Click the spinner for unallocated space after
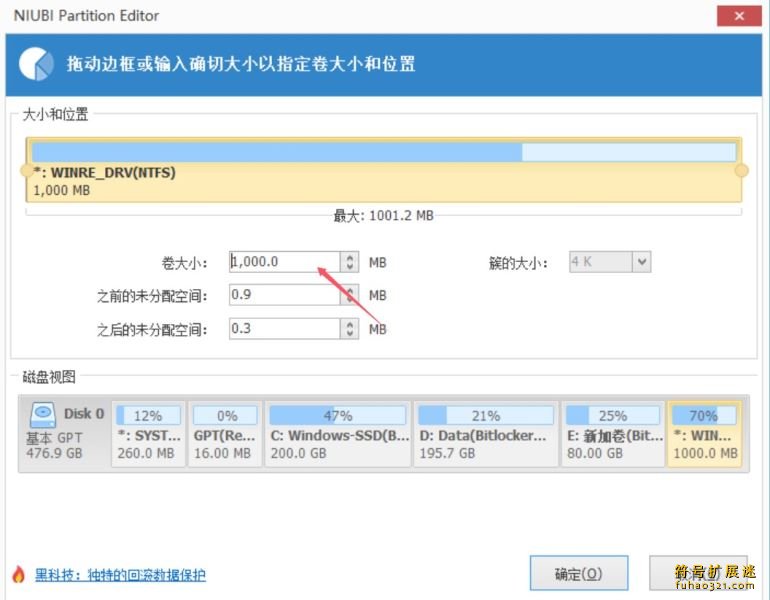 [349, 328]
